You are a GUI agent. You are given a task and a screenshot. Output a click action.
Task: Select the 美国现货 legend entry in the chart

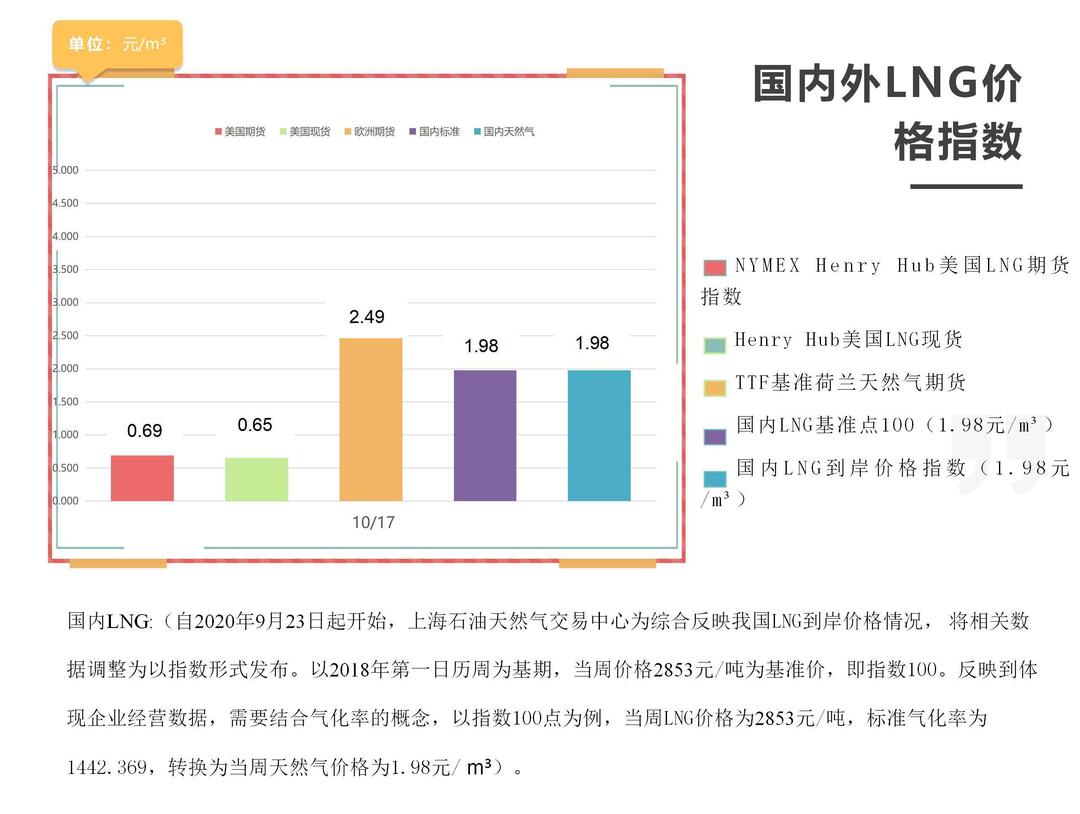click(x=305, y=132)
